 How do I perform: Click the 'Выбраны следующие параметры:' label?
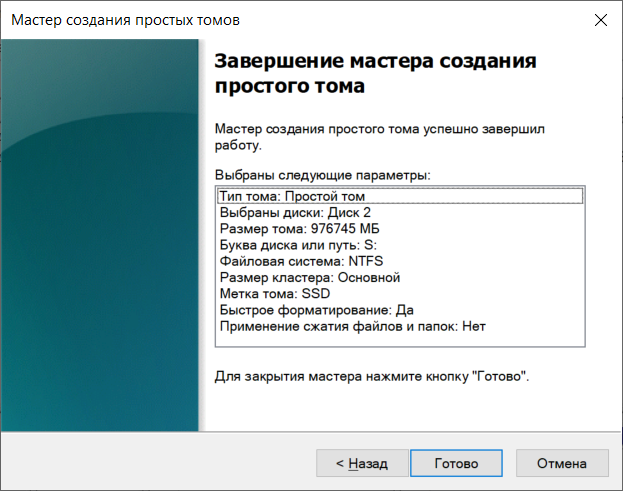point(323,175)
